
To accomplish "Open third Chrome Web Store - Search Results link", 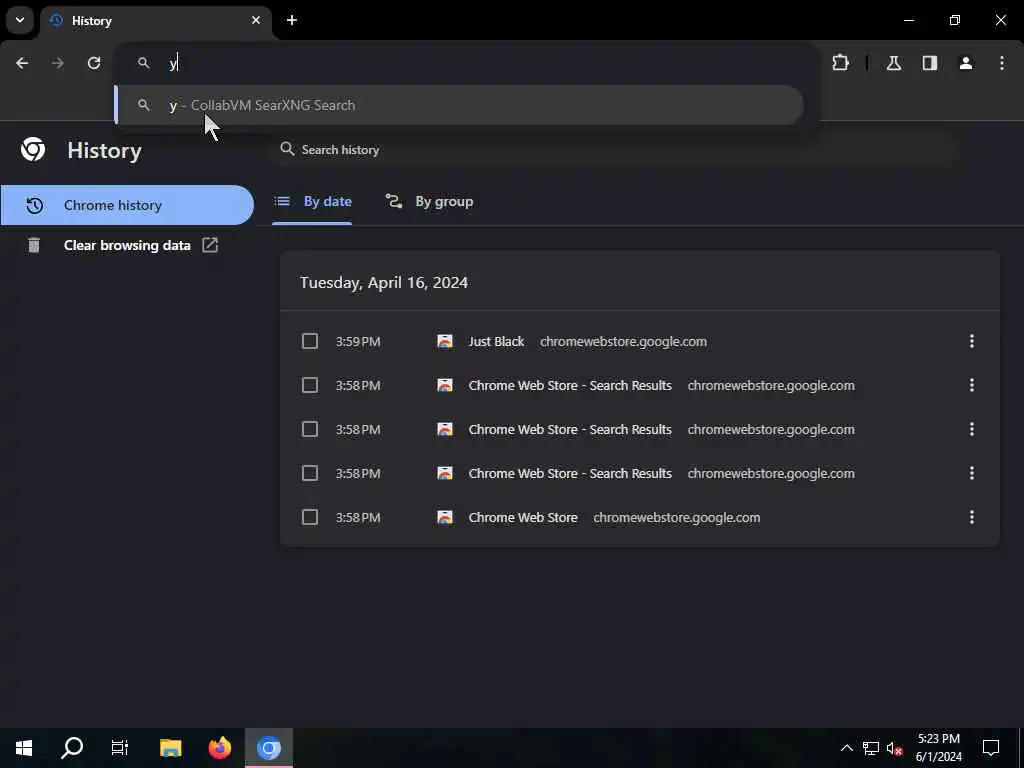I will pos(570,473).
